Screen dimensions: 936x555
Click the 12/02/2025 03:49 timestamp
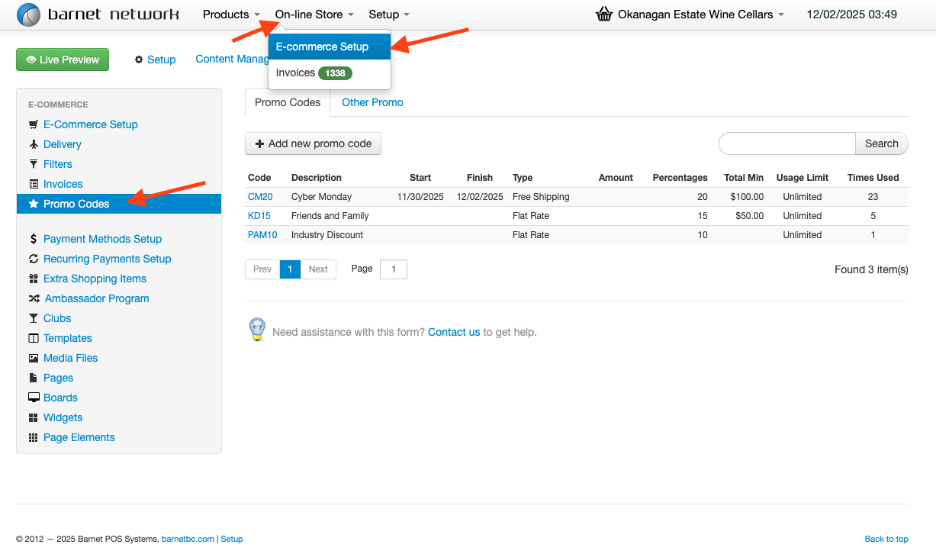(x=851, y=14)
